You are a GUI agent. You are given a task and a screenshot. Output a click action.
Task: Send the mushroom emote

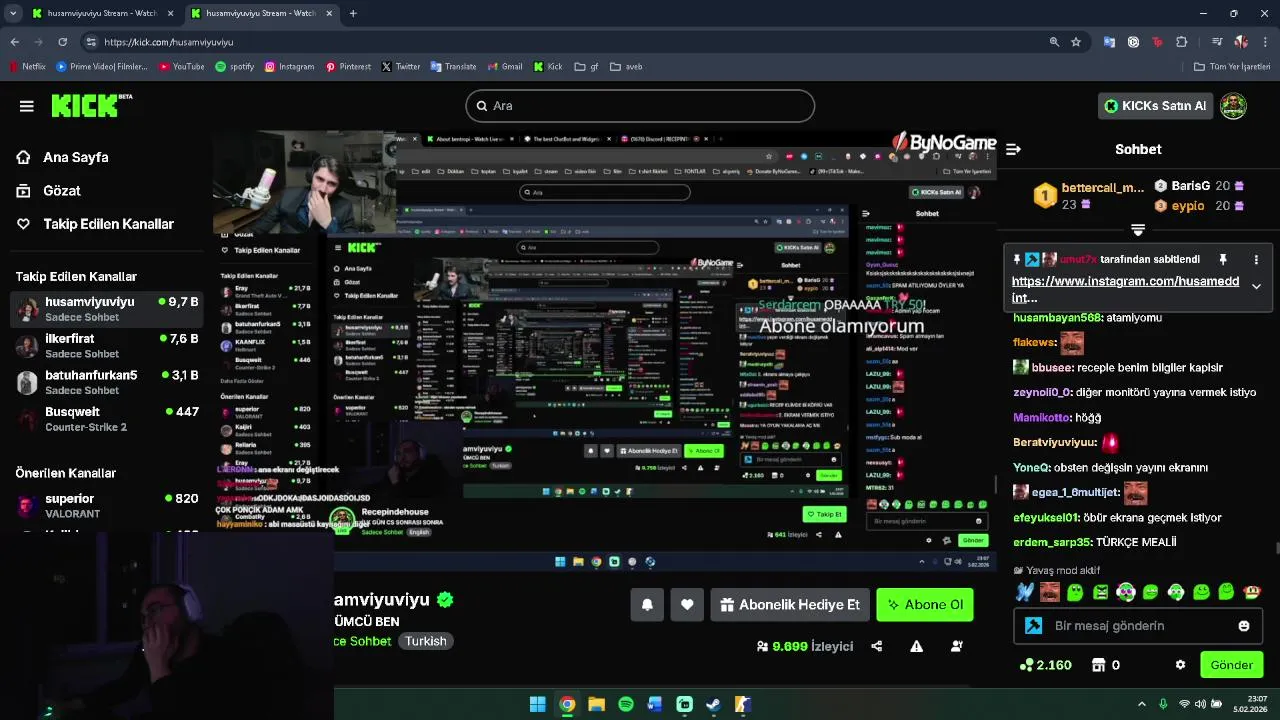click(1251, 592)
